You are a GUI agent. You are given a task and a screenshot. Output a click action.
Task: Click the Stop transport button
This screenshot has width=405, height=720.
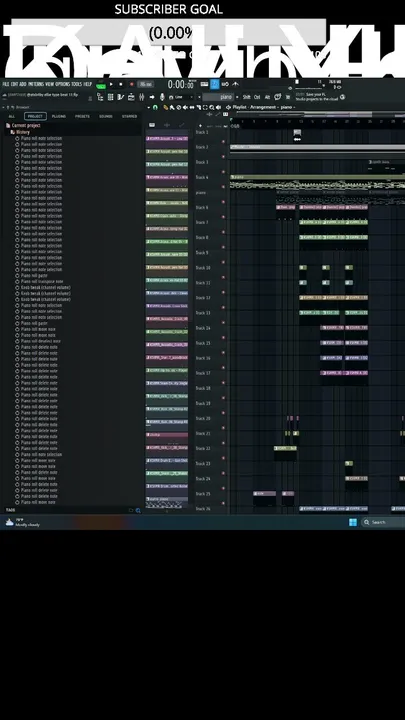click(x=121, y=84)
